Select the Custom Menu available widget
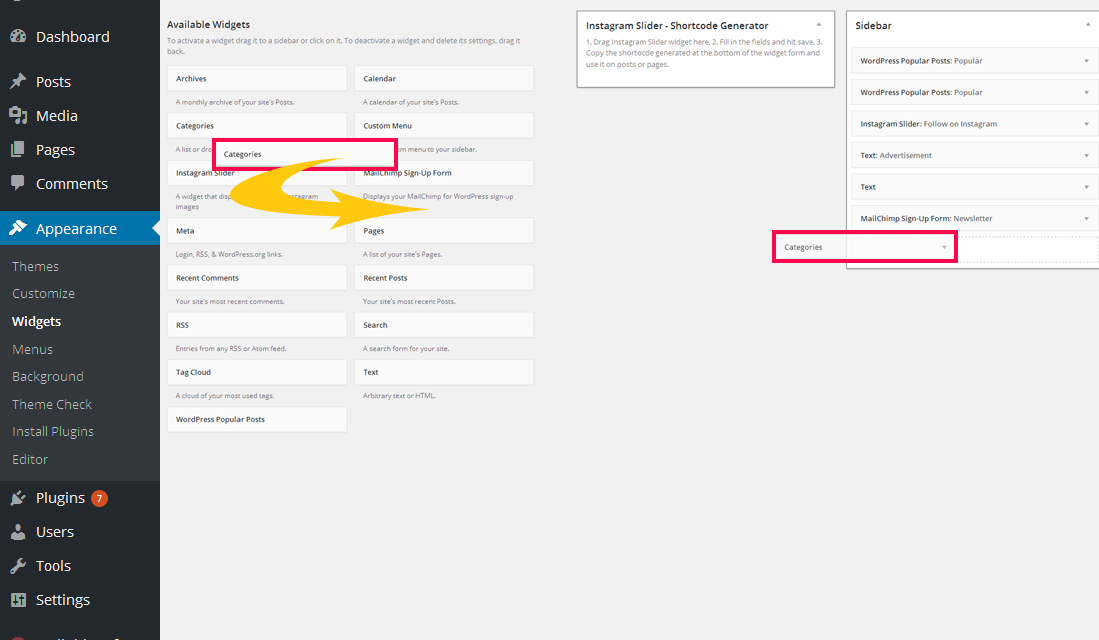Screen dimensions: 1099x640 pos(444,125)
